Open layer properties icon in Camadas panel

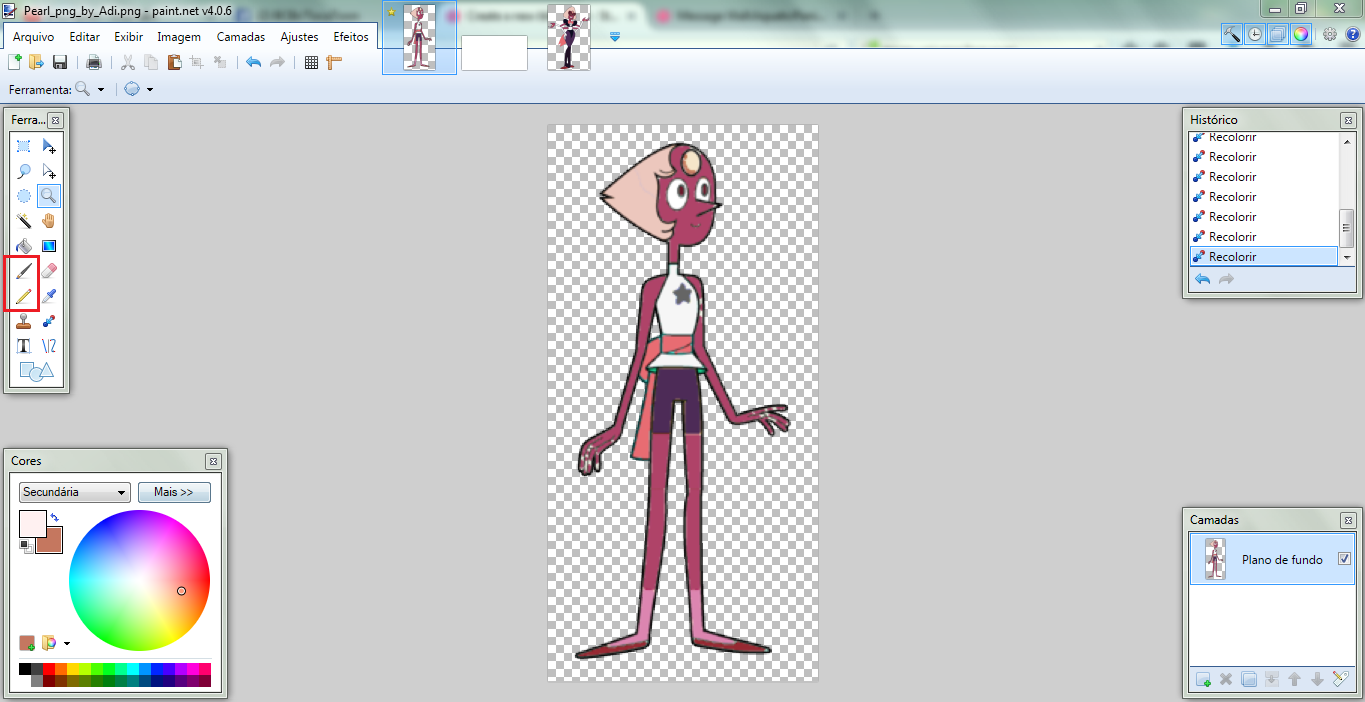pos(1341,680)
